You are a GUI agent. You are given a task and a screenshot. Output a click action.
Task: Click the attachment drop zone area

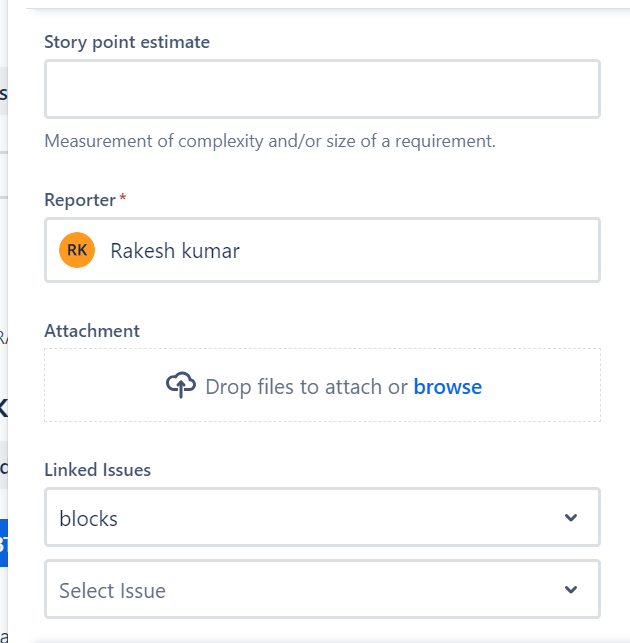[322, 410]
